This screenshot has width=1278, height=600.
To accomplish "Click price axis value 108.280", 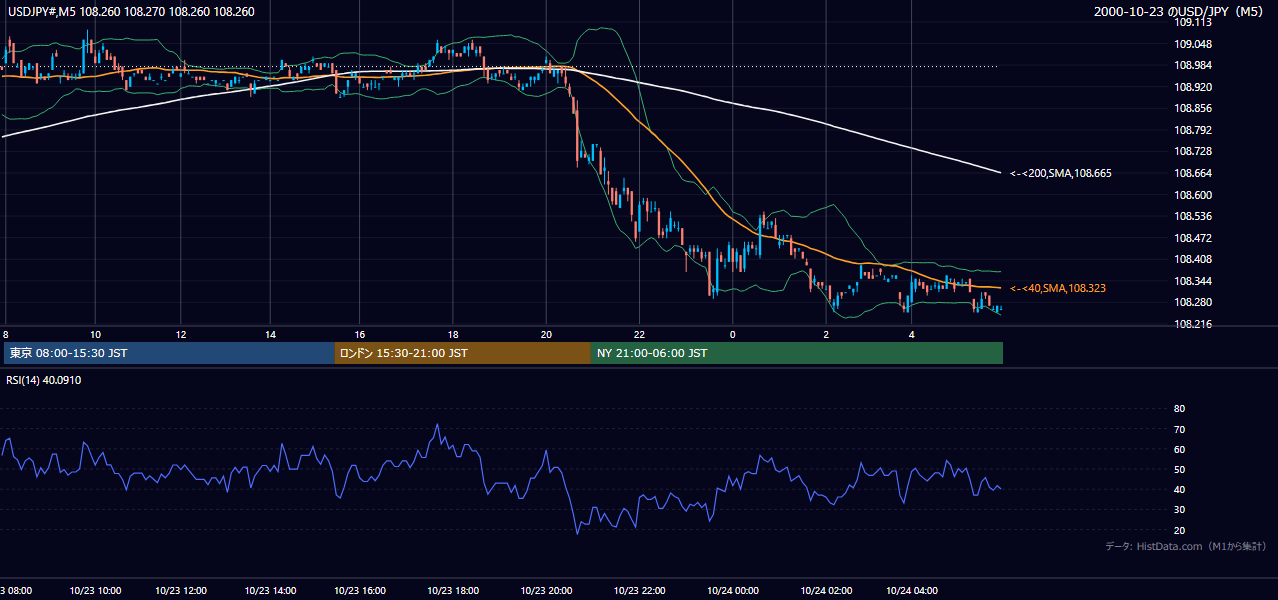I will 1193,302.
